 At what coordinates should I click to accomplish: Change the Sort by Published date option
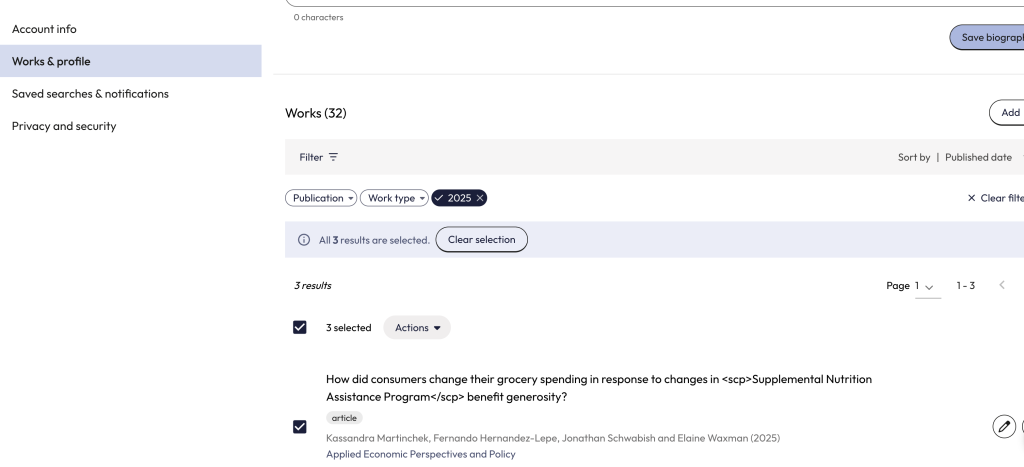(978, 158)
